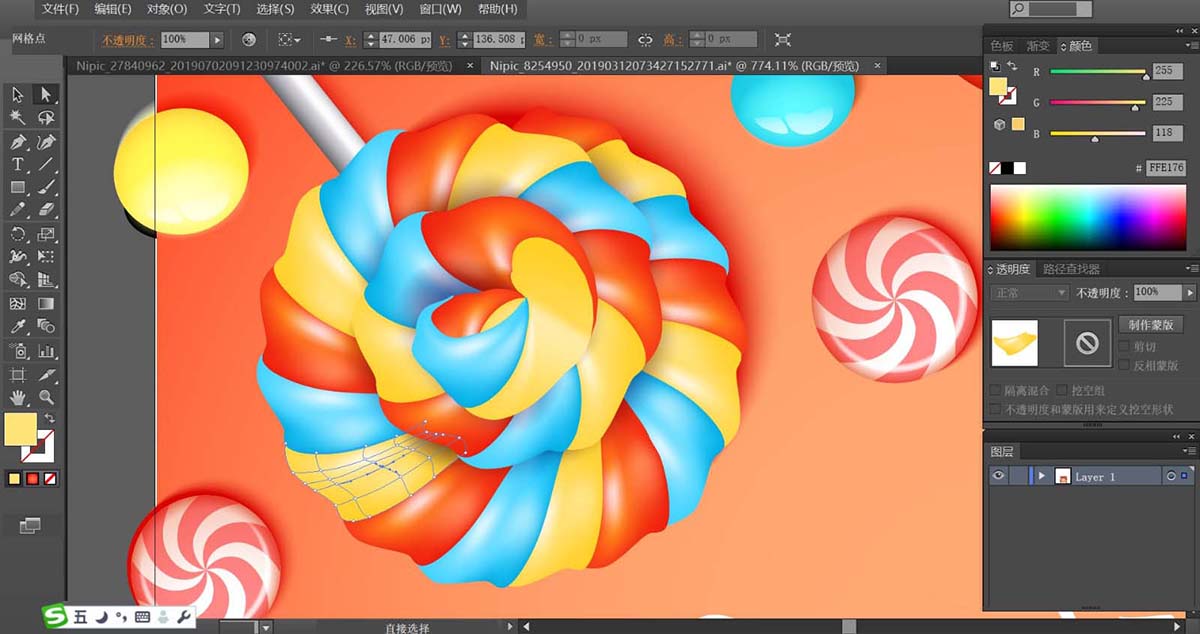Choose the Artboard tool

tap(18, 375)
